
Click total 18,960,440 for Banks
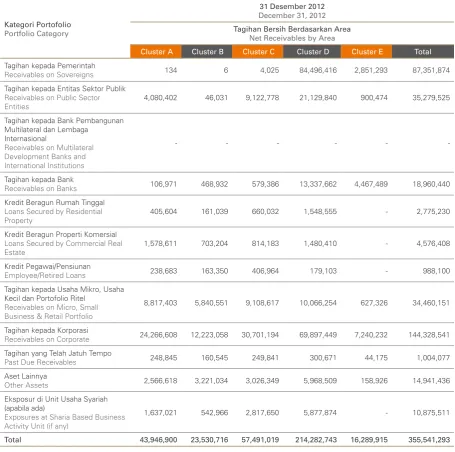pyautogui.click(x=431, y=184)
